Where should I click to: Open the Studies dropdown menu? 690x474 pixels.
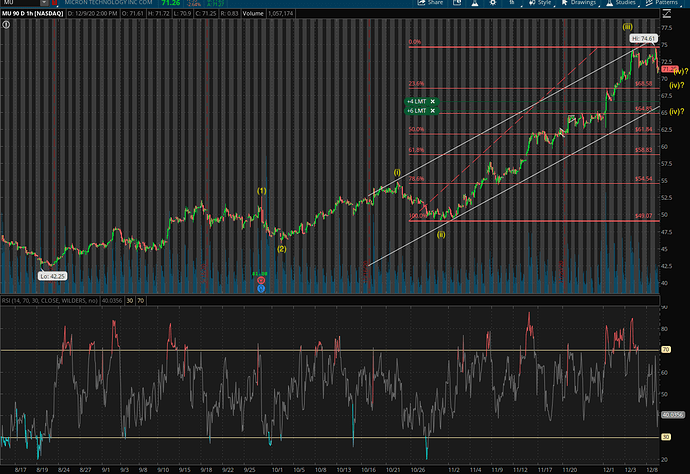pyautogui.click(x=622, y=3)
